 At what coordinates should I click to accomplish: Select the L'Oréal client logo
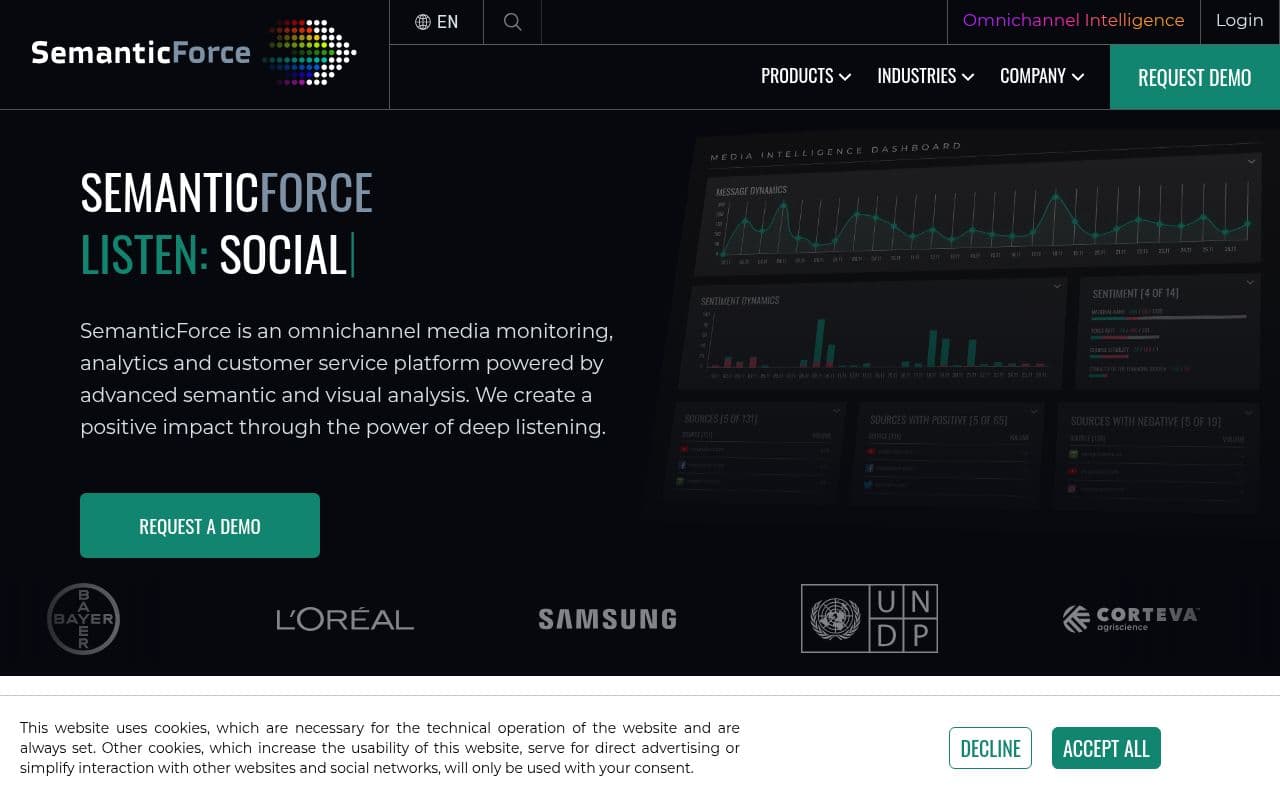pyautogui.click(x=345, y=619)
